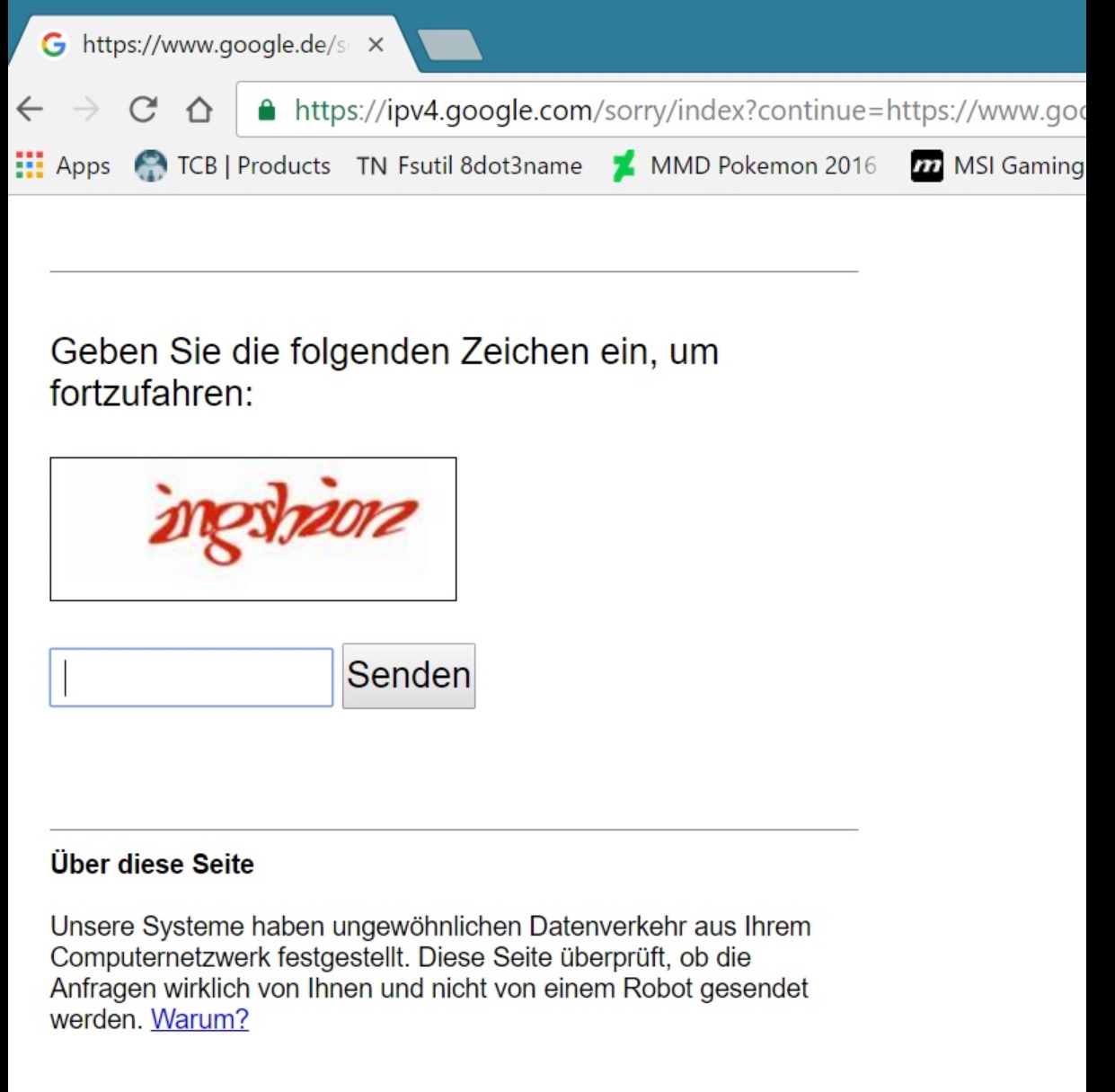This screenshot has width=1115, height=1092.
Task: Click the Geben Sie die folgenden Zeichen text
Action: [385, 371]
